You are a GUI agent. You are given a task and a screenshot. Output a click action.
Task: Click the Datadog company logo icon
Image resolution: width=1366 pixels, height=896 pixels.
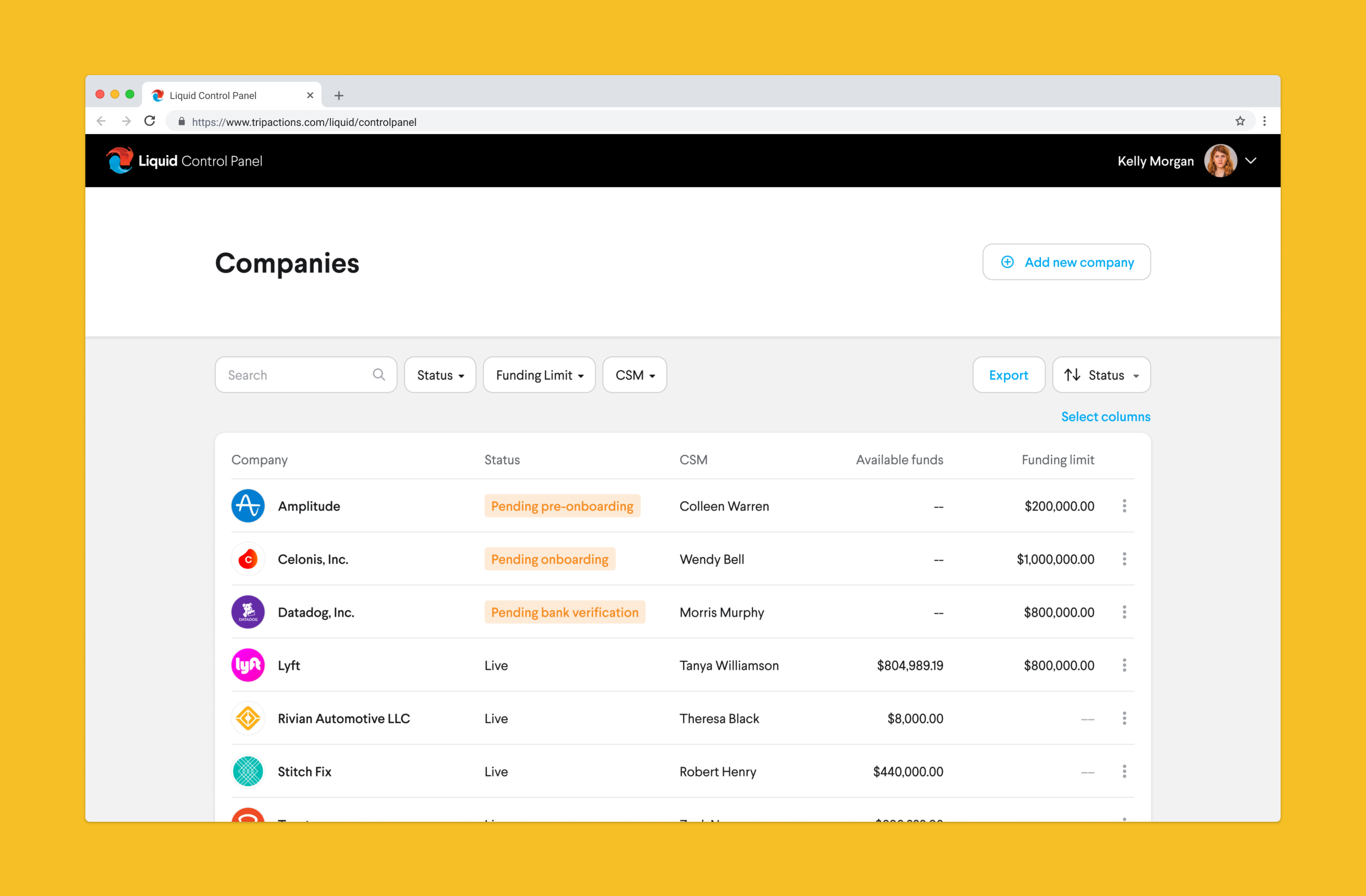point(248,612)
